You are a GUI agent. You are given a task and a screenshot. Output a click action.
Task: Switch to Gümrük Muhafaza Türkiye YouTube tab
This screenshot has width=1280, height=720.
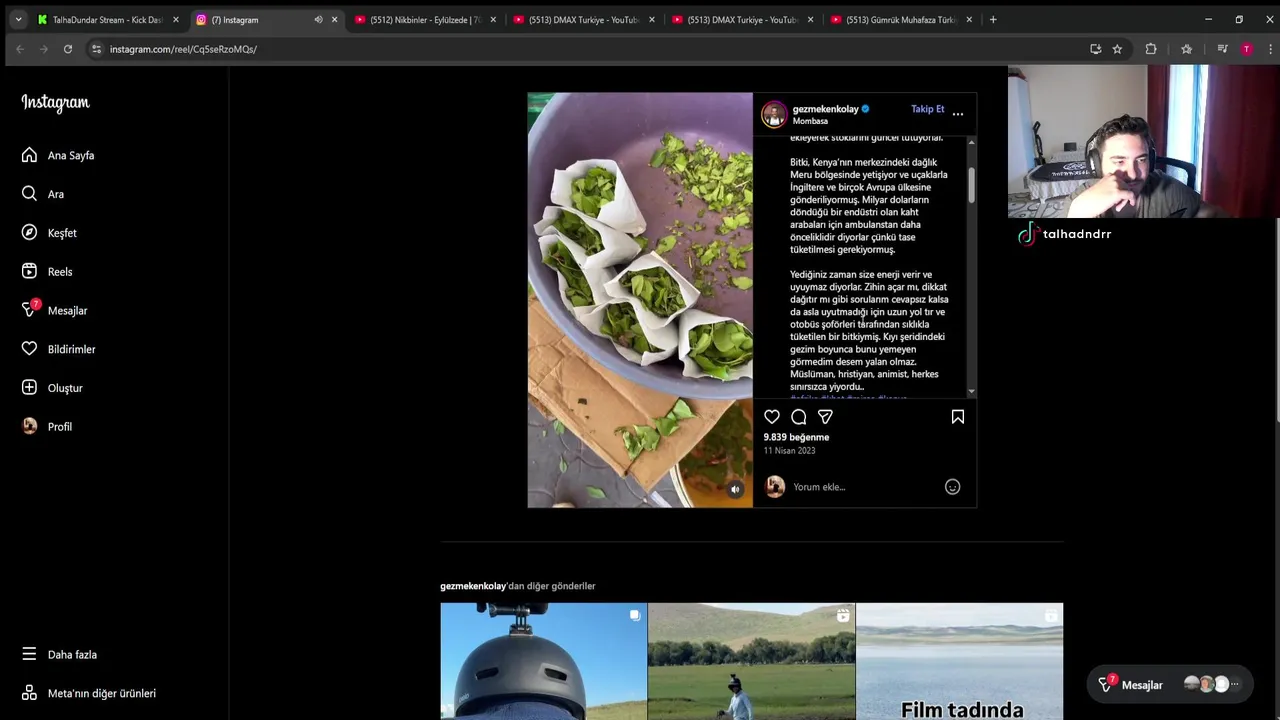pyautogui.click(x=901, y=20)
